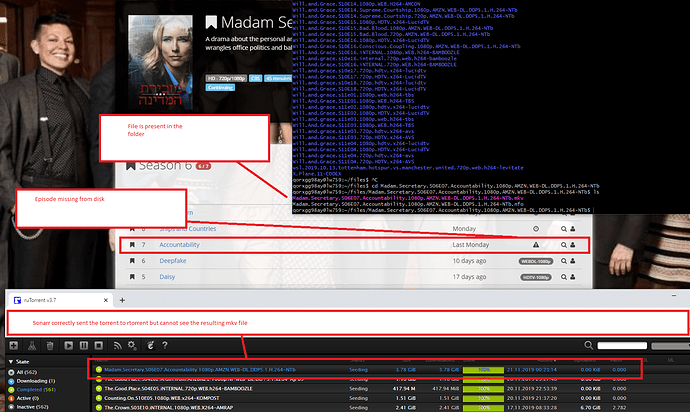This screenshot has width=690, height=412.
Task: Click the ruTorrent search magnifier icon
Action: coord(588,346)
